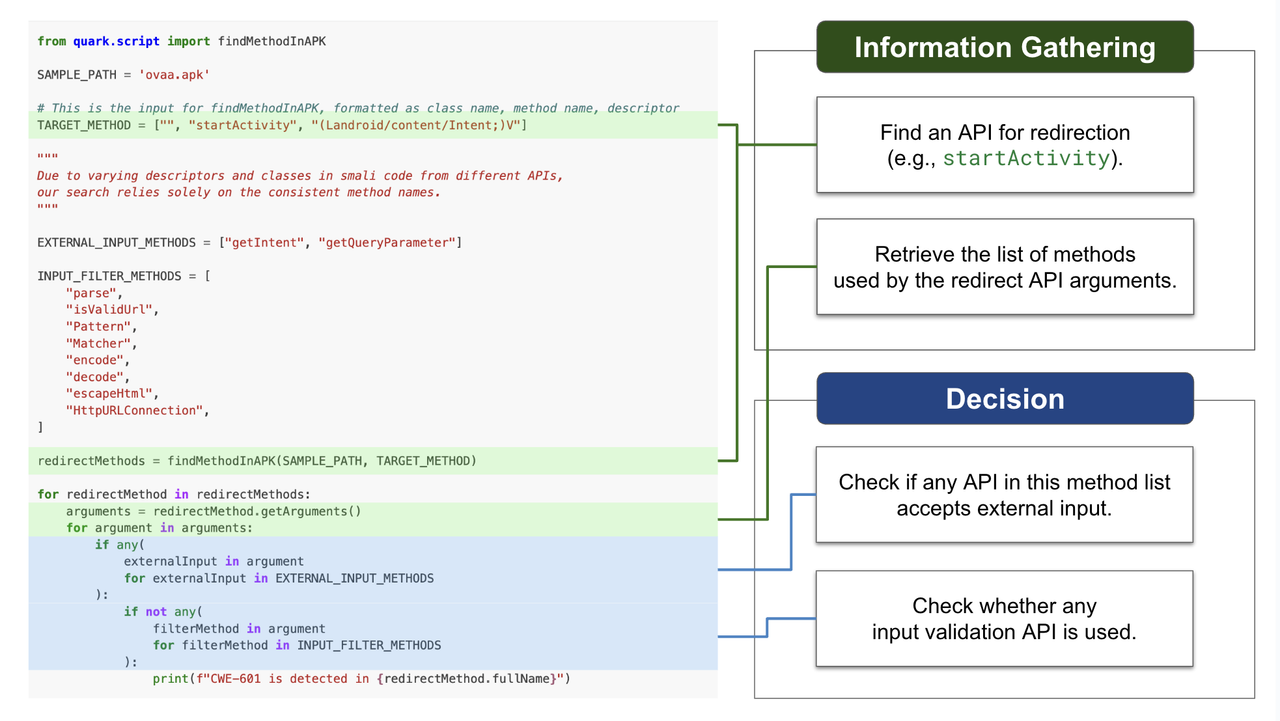Click the "parse" list entry
The width and height of the screenshot is (1280, 721).
point(97,293)
